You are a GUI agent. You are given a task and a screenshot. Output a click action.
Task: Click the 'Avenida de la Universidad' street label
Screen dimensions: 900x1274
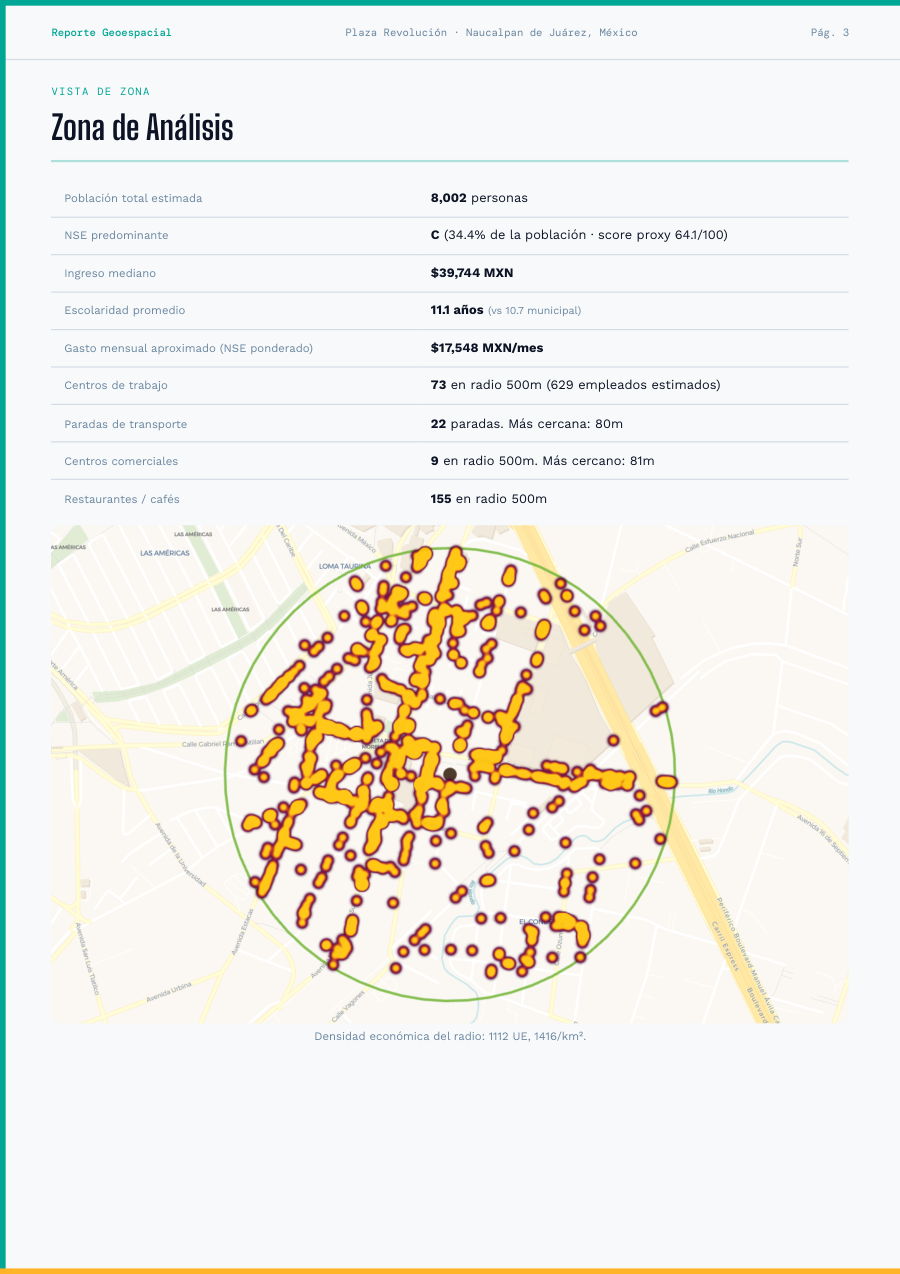point(181,856)
